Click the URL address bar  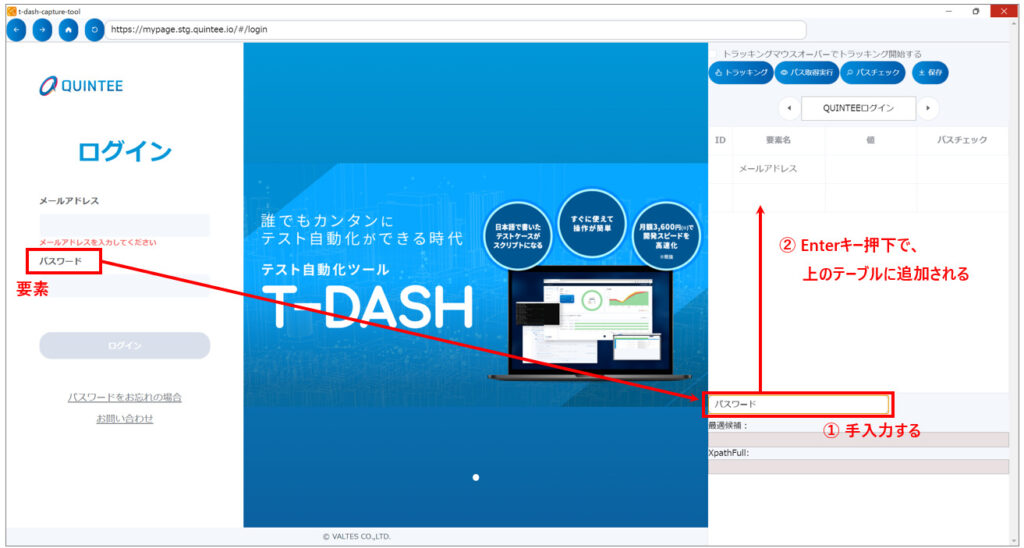point(456,30)
